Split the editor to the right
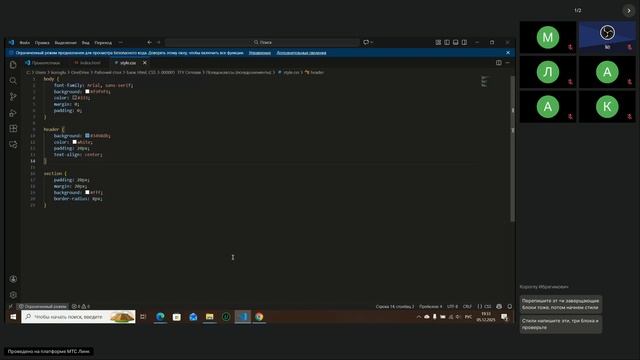This screenshot has height=360, width=640. click(499, 63)
